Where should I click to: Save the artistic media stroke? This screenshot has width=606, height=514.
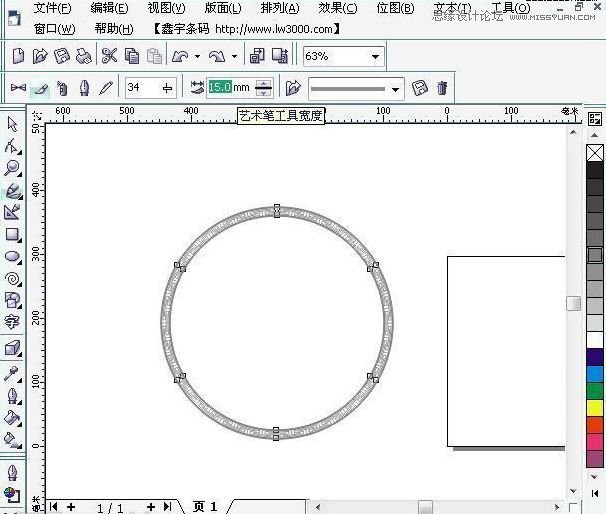click(x=420, y=88)
